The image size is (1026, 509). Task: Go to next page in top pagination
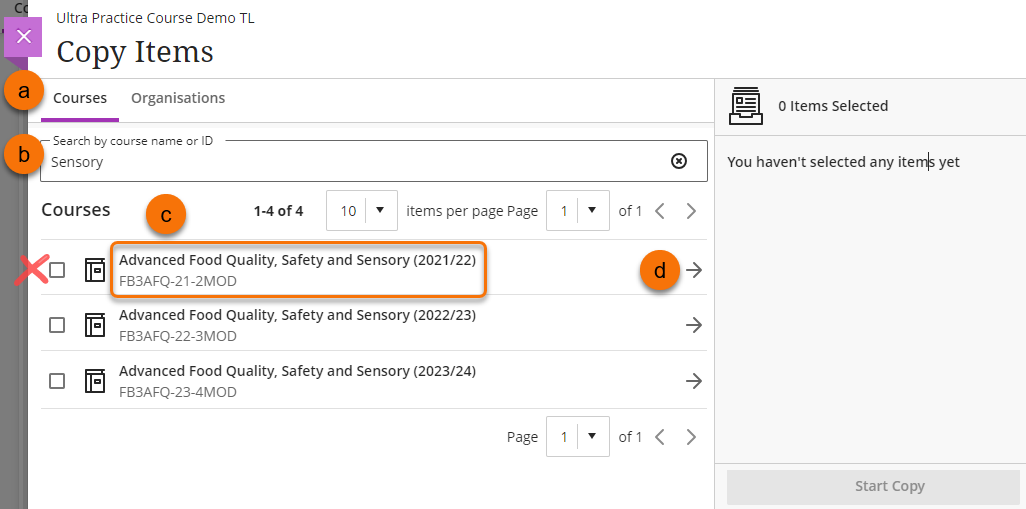click(x=691, y=211)
